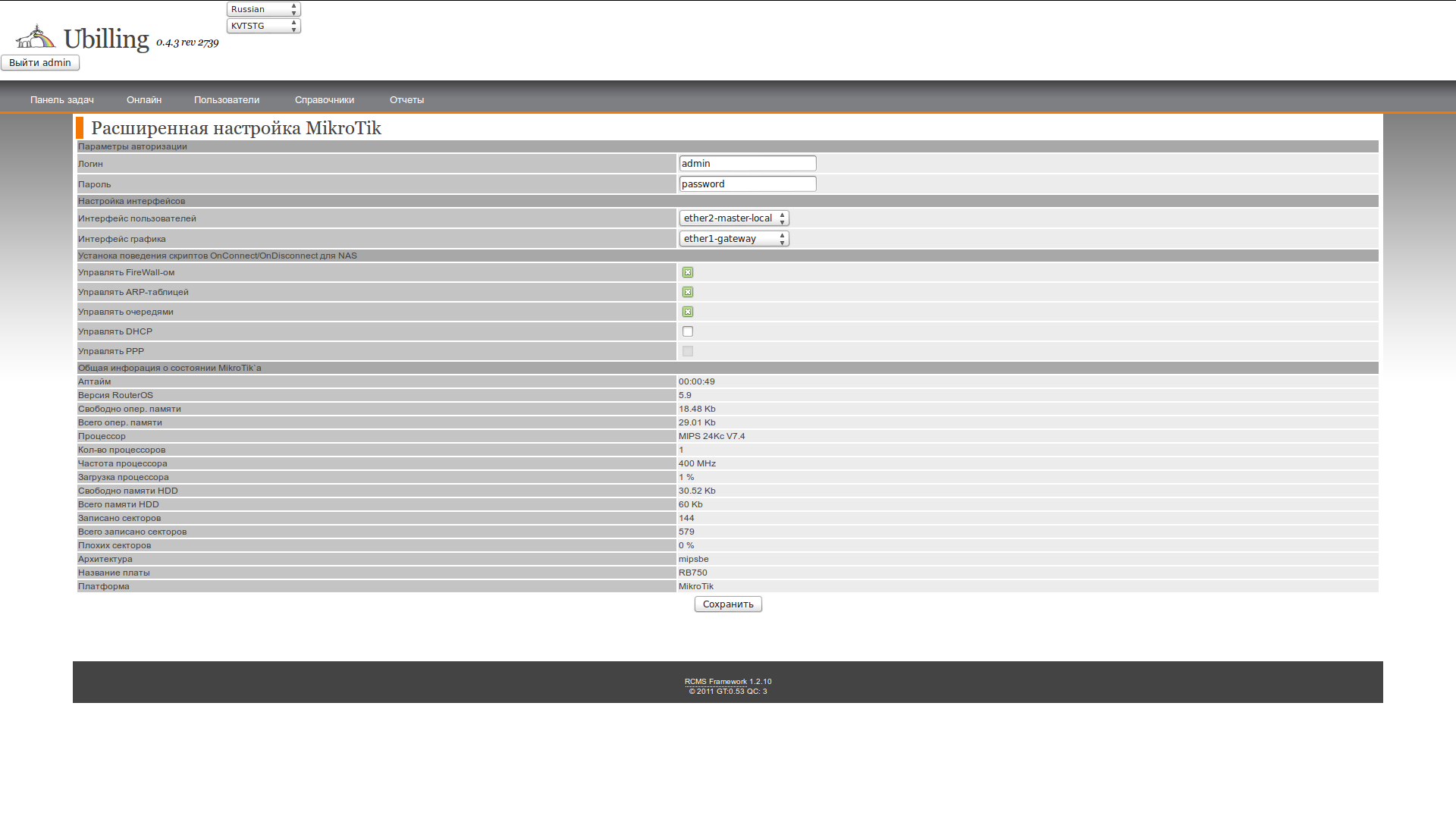Open the KVTSTG theme dropdown
Screen dimensions: 1456x819
pyautogui.click(x=263, y=26)
